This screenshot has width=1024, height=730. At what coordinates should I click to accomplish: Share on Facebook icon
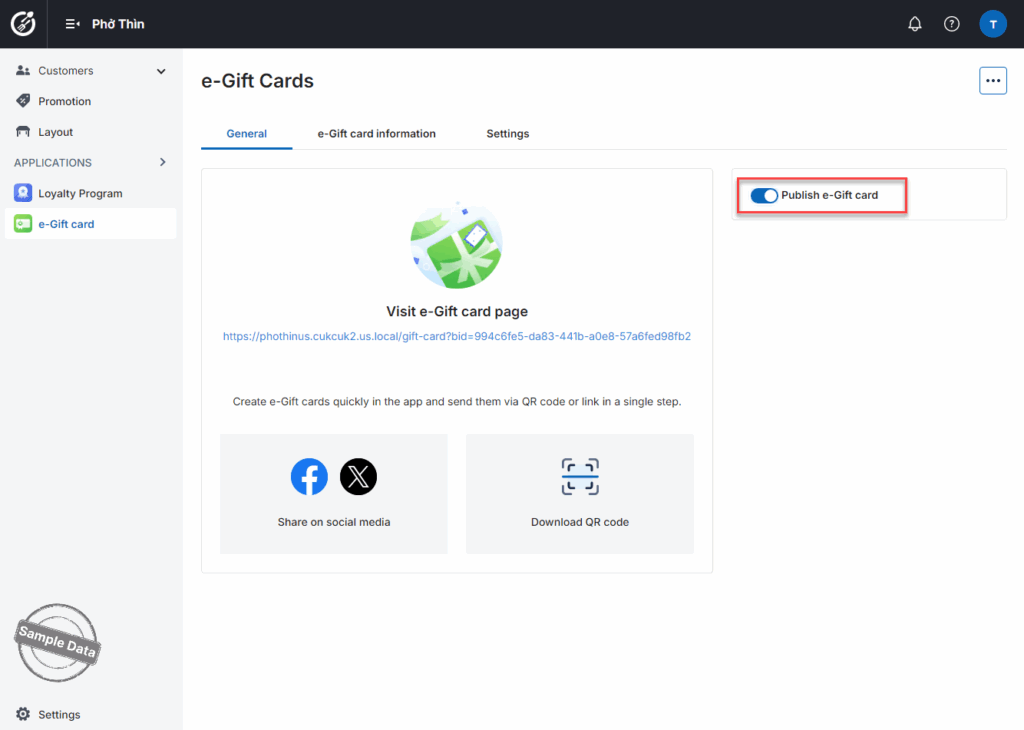tap(309, 477)
